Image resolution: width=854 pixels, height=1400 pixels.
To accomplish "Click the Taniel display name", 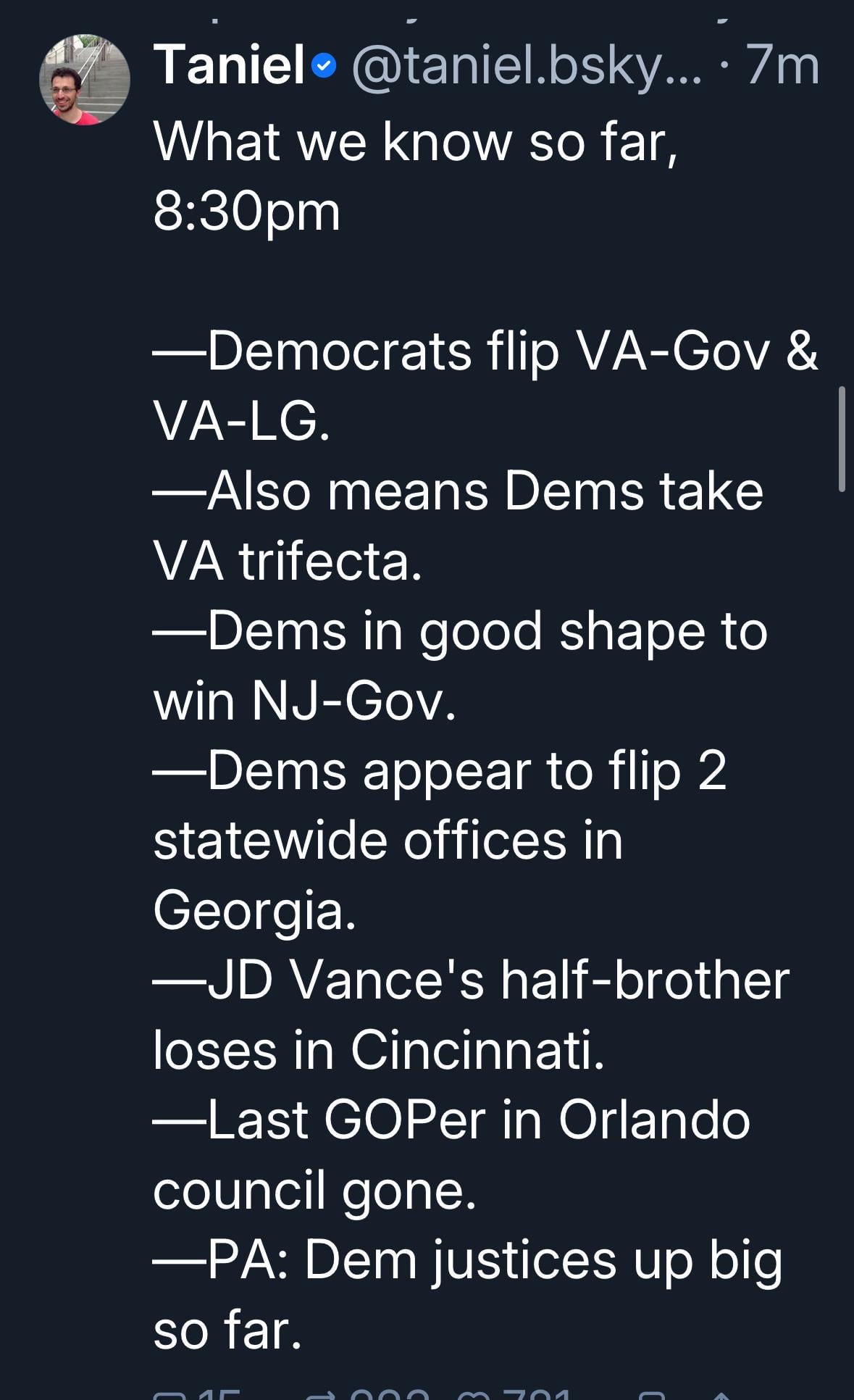I will coord(228,65).
